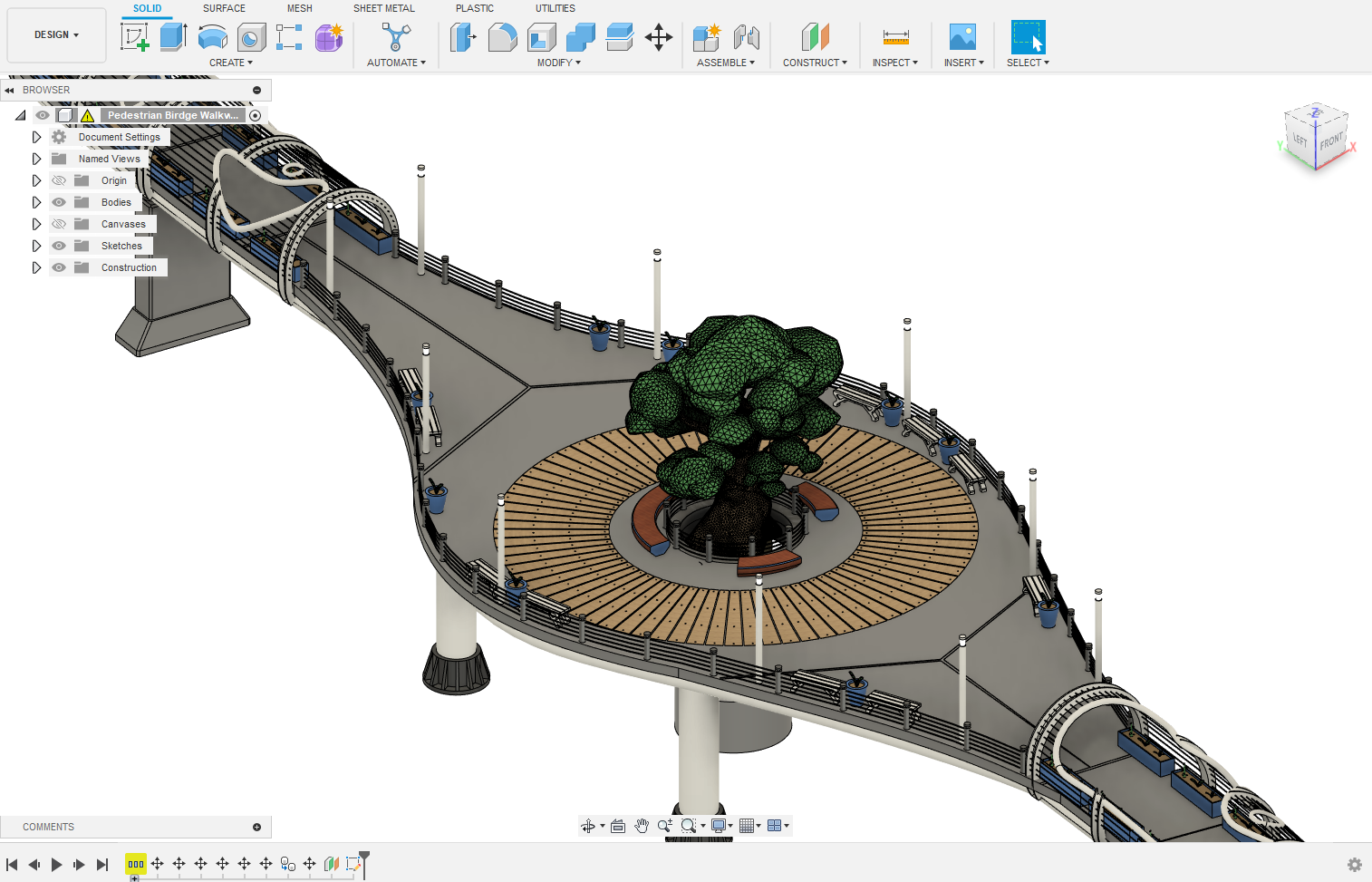Open the MODIFY dropdown menu
1372x882 pixels.
click(558, 62)
